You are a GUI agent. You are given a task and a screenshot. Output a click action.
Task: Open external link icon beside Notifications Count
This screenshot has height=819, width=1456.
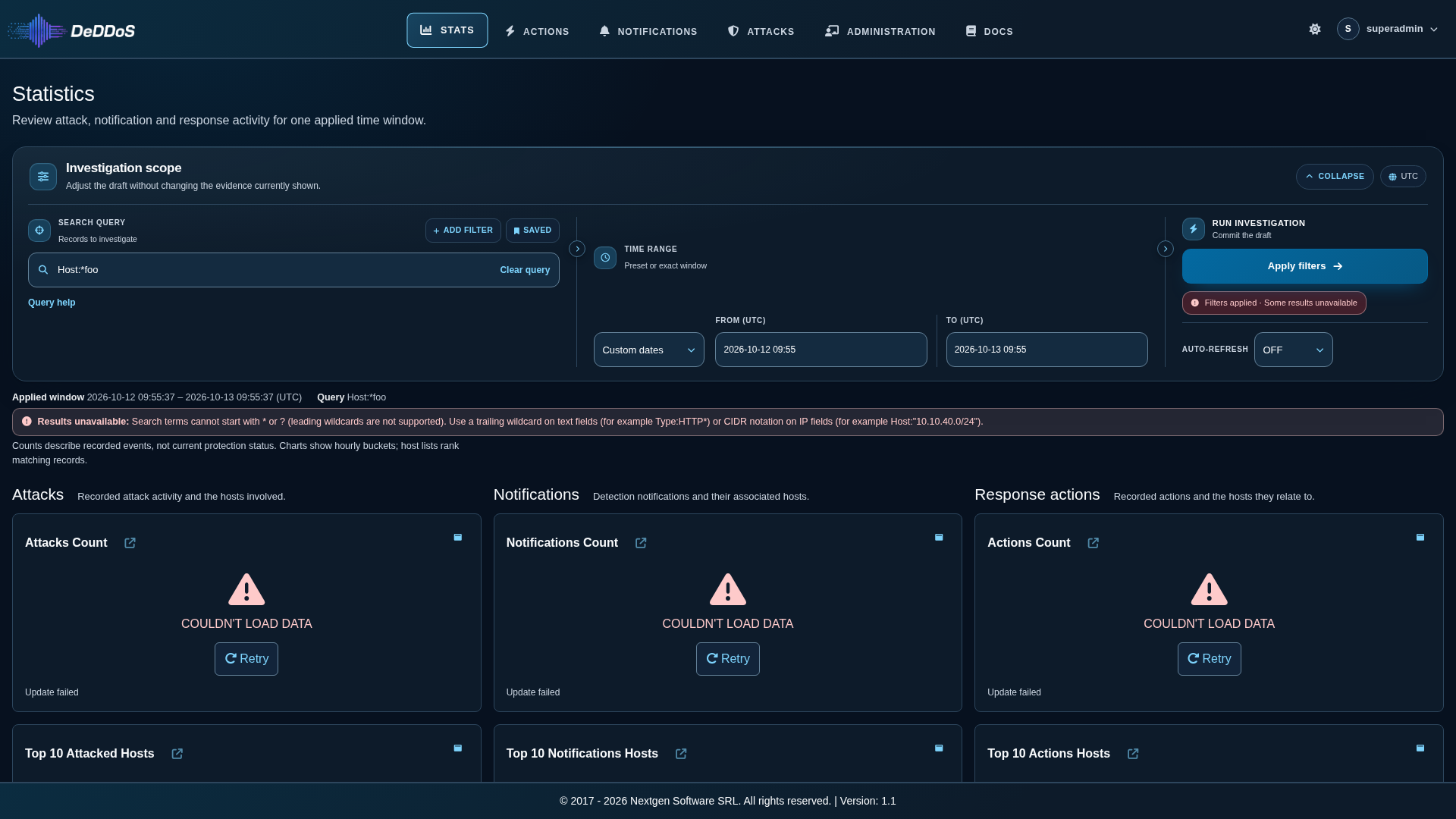tap(641, 543)
